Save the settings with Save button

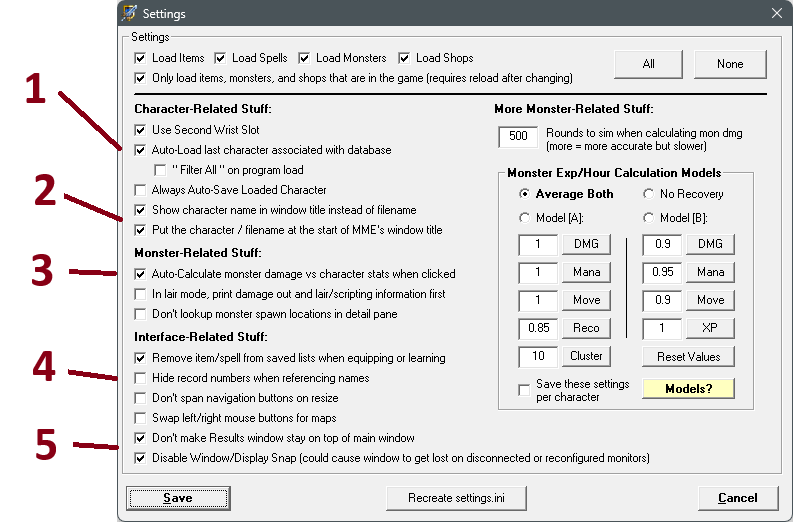(177, 498)
